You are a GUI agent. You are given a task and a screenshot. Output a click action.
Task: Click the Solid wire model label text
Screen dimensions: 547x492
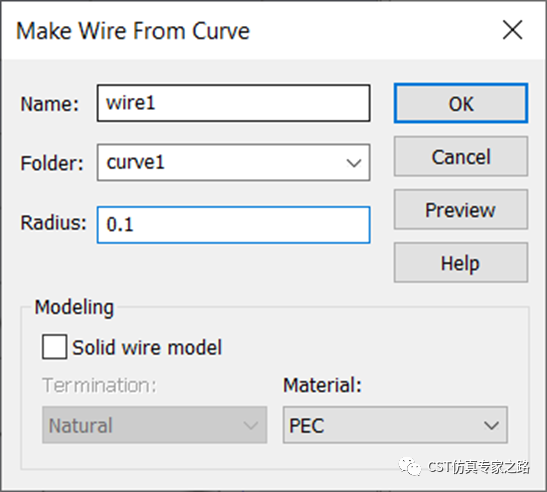pyautogui.click(x=147, y=347)
